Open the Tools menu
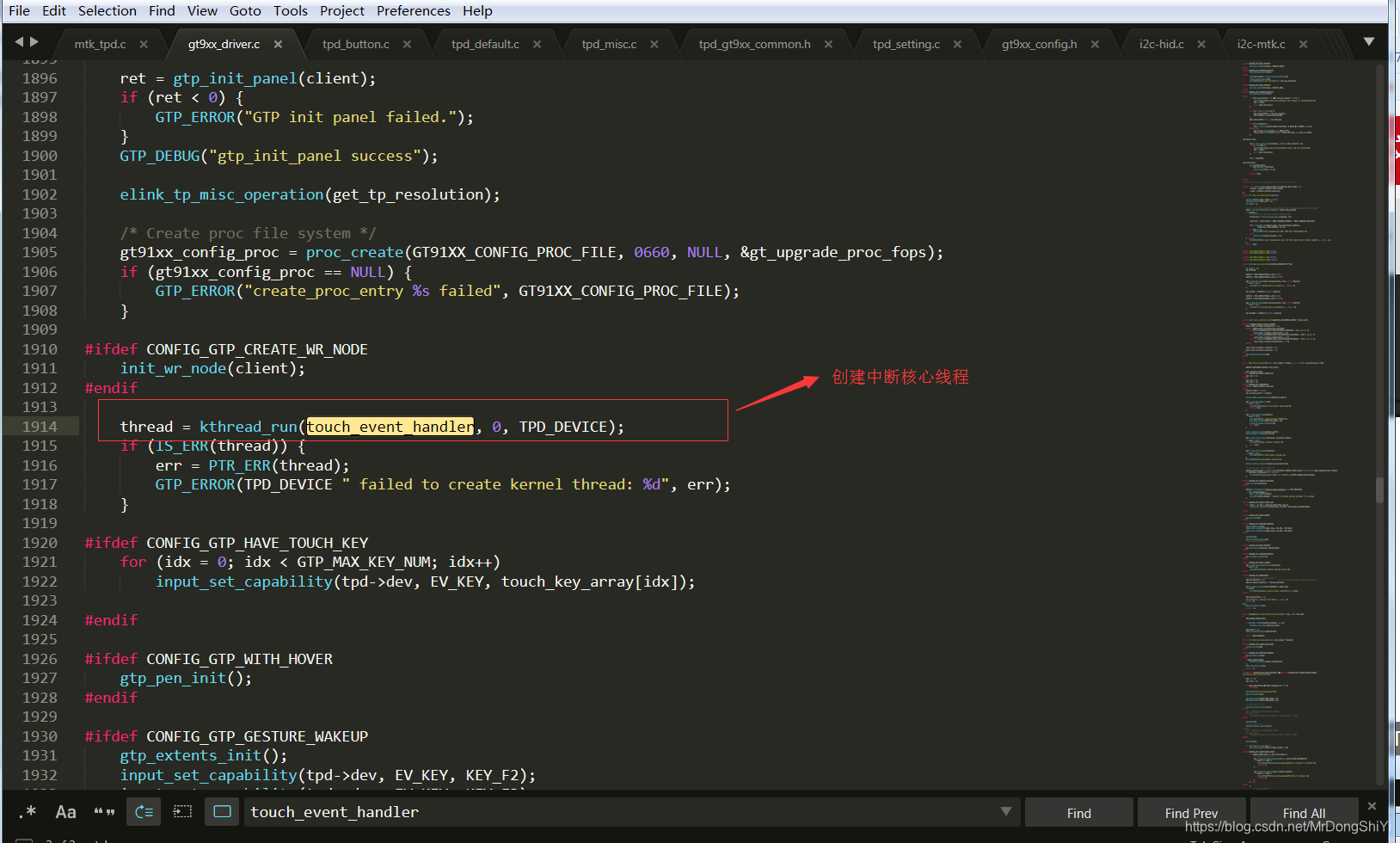 [x=291, y=10]
